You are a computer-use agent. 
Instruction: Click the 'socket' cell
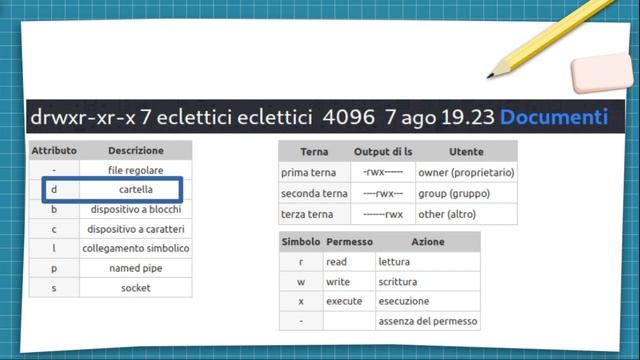point(136,288)
